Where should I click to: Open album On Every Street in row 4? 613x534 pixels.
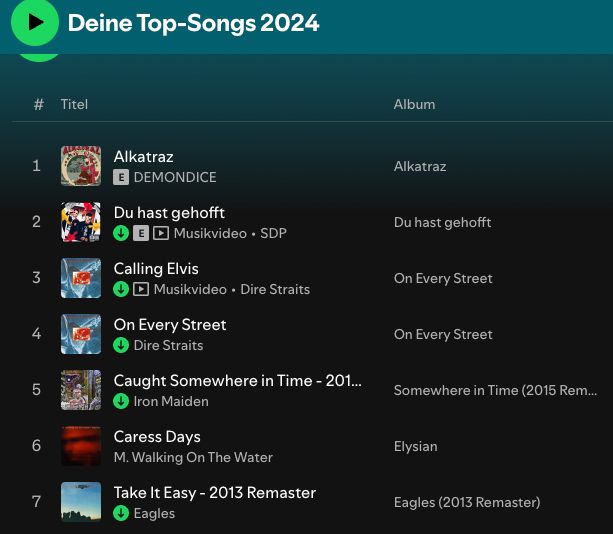pos(443,334)
